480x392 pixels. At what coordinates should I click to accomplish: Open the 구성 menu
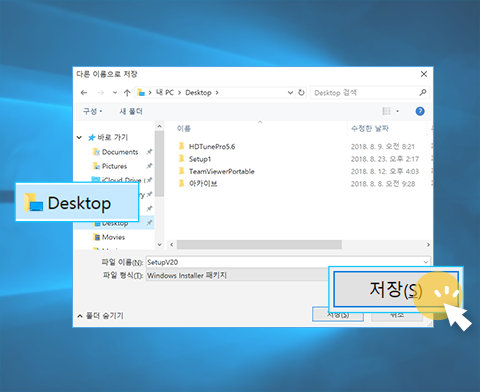92,111
